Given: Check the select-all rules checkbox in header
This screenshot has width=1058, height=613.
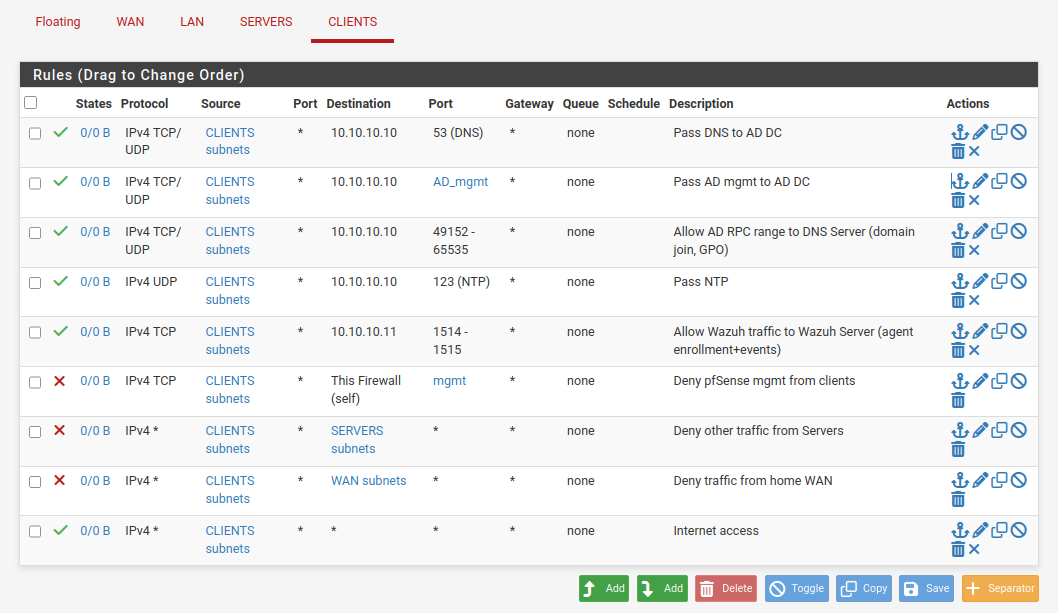Looking at the screenshot, I should point(30,103).
